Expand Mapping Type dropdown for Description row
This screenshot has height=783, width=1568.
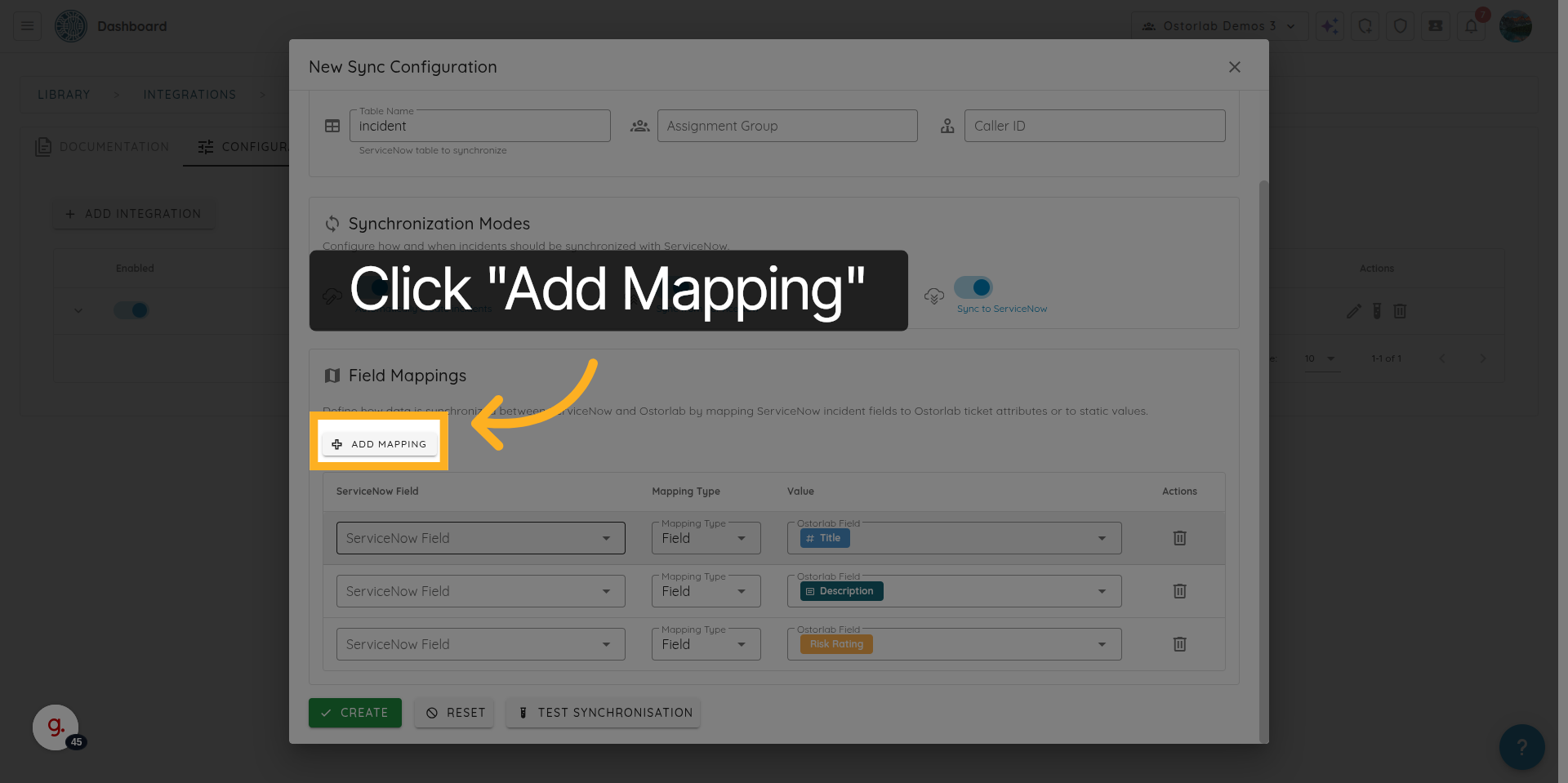click(x=706, y=591)
